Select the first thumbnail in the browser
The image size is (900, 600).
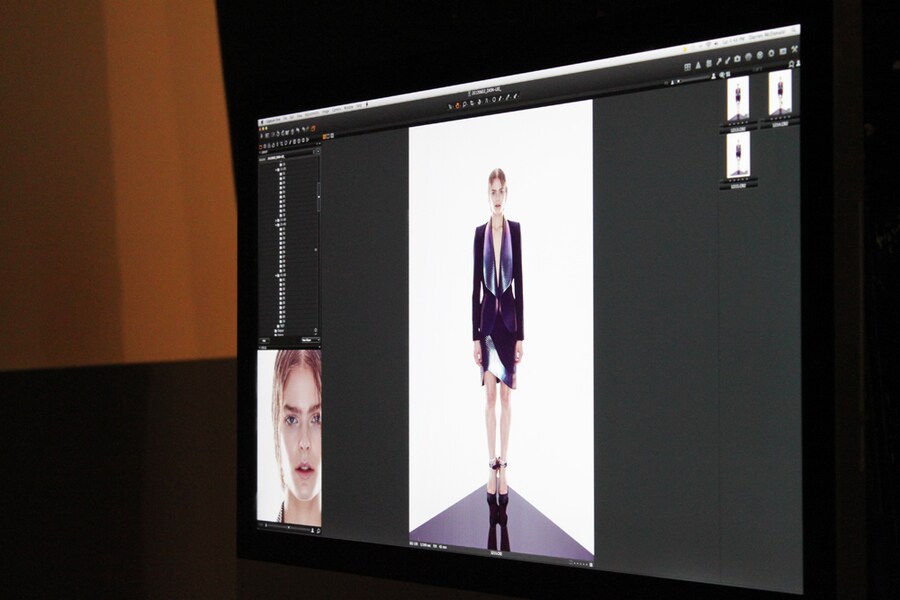pyautogui.click(x=738, y=98)
